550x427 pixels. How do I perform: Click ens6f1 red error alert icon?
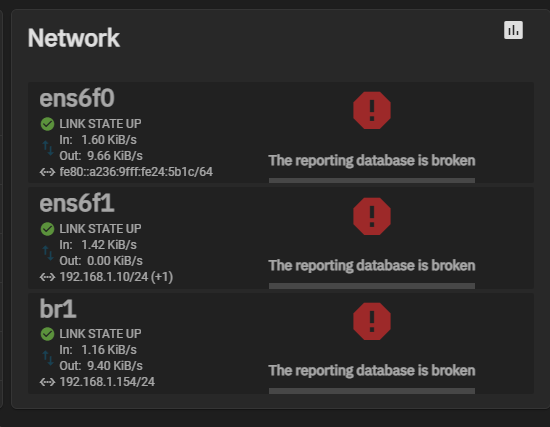click(x=372, y=216)
